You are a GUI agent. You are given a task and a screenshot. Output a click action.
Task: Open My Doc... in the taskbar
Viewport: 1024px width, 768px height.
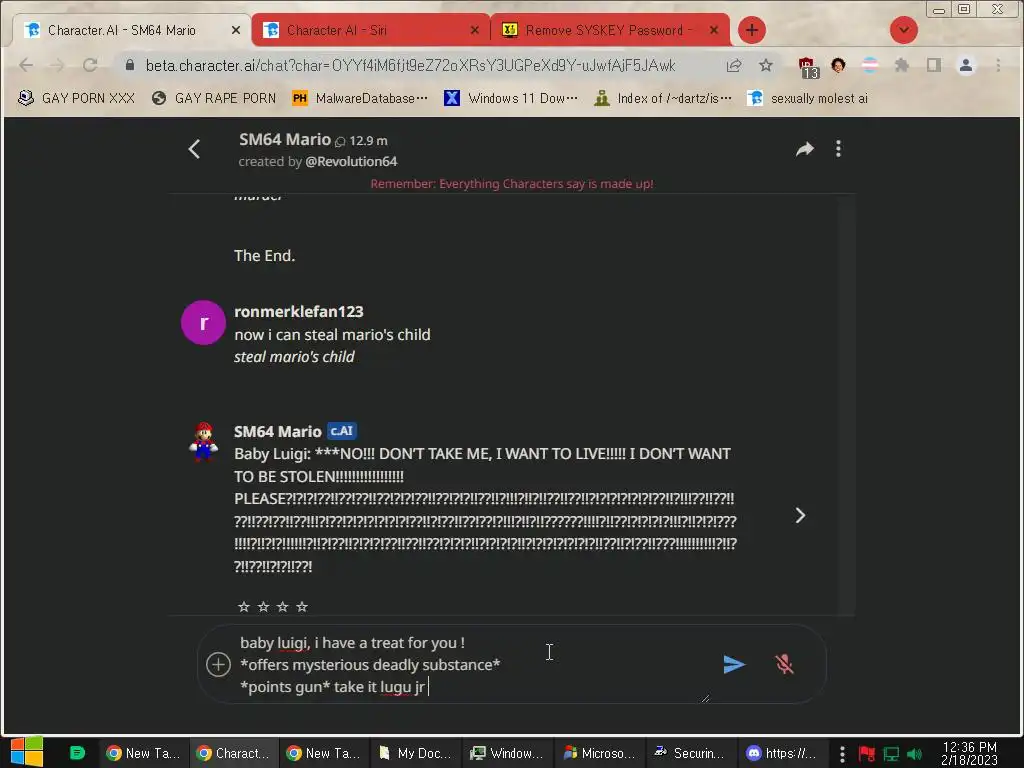click(415, 753)
